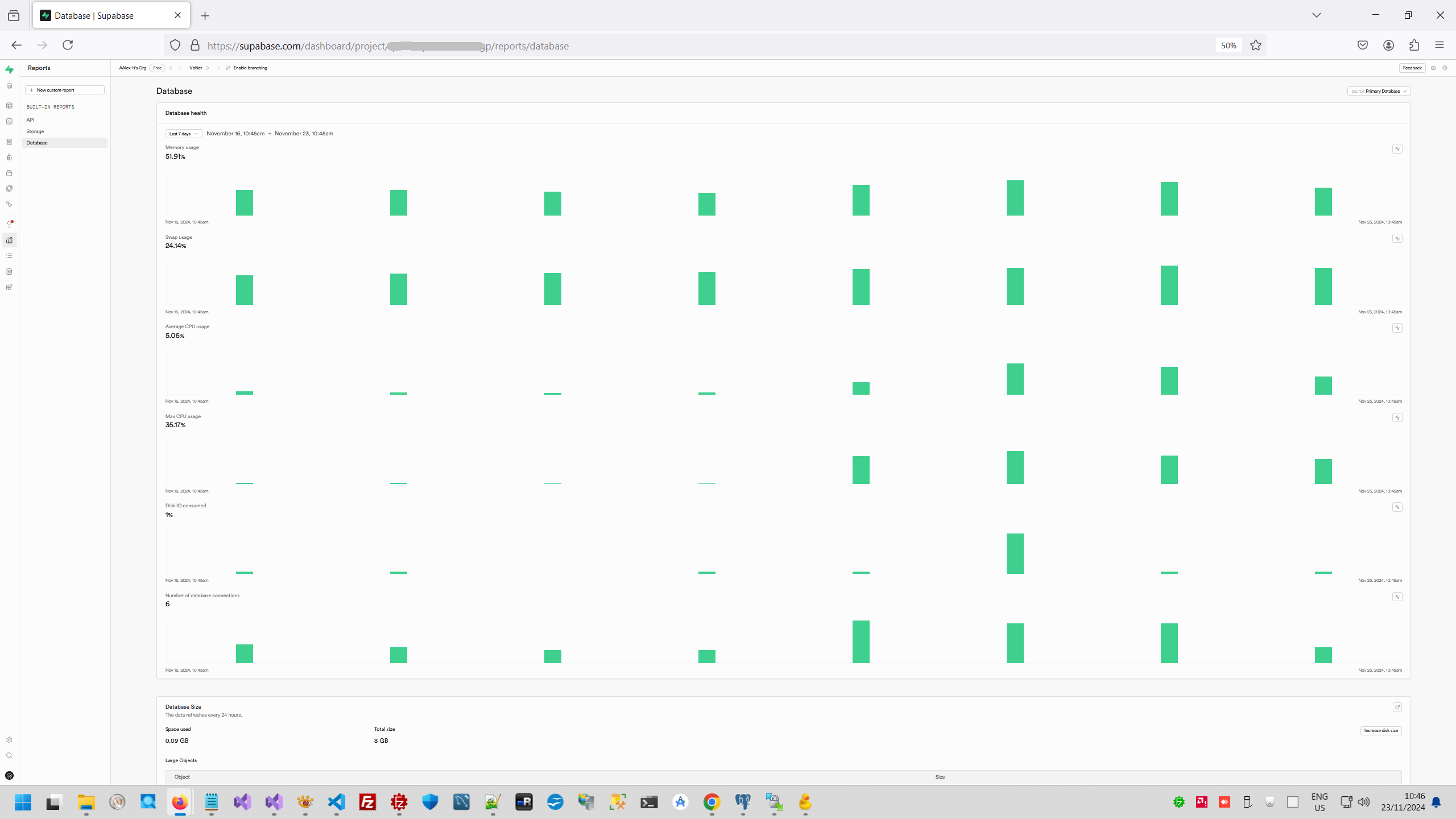
Task: Toggle chart style for Max CPU usage
Action: pos(1397,417)
